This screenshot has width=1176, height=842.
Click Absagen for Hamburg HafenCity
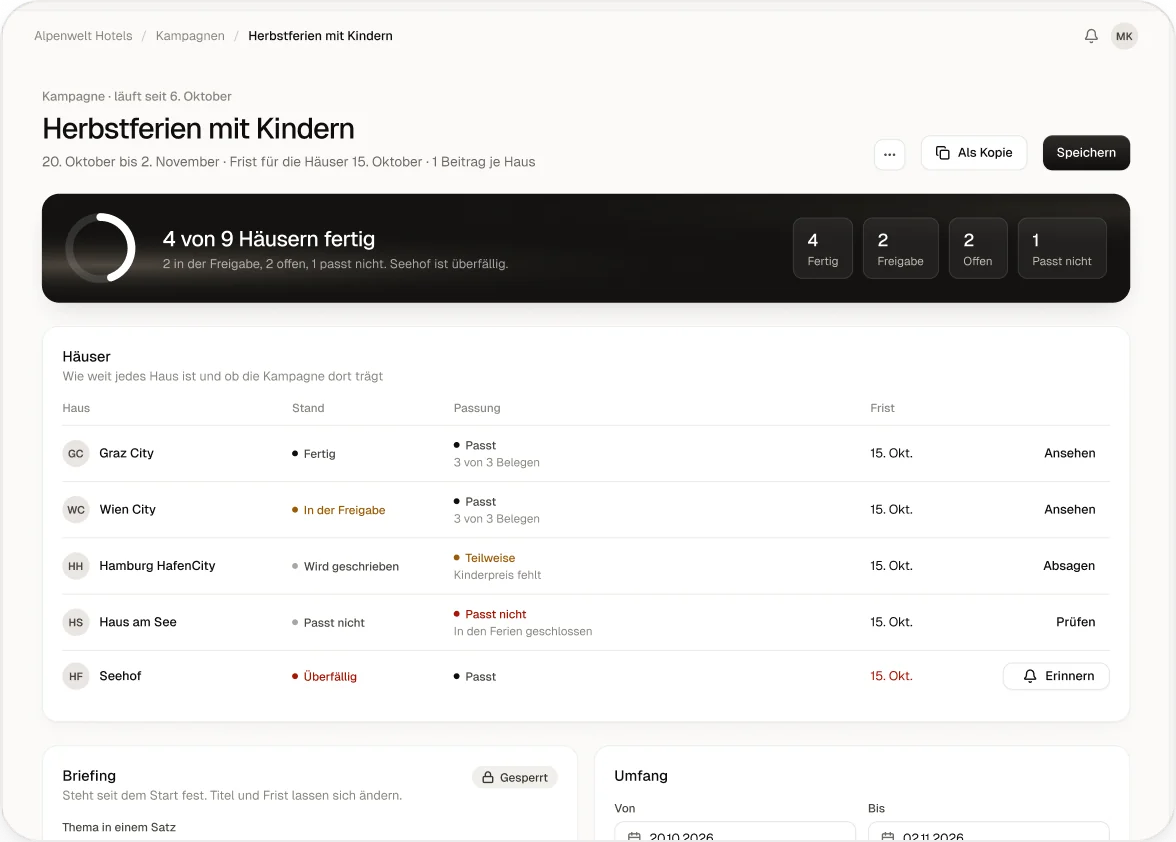pos(1069,565)
